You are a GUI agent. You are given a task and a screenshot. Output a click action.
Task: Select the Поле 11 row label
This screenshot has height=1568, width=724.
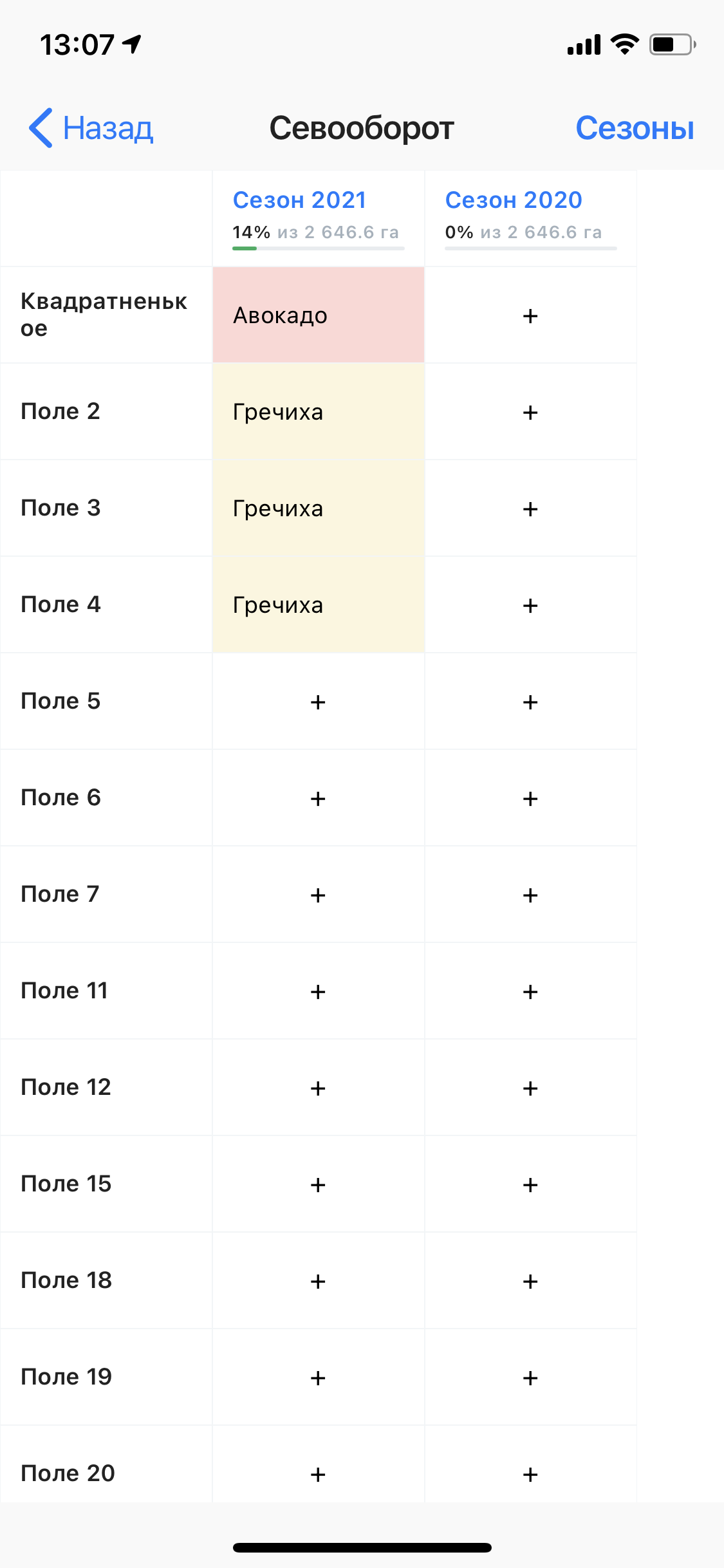coord(106,991)
